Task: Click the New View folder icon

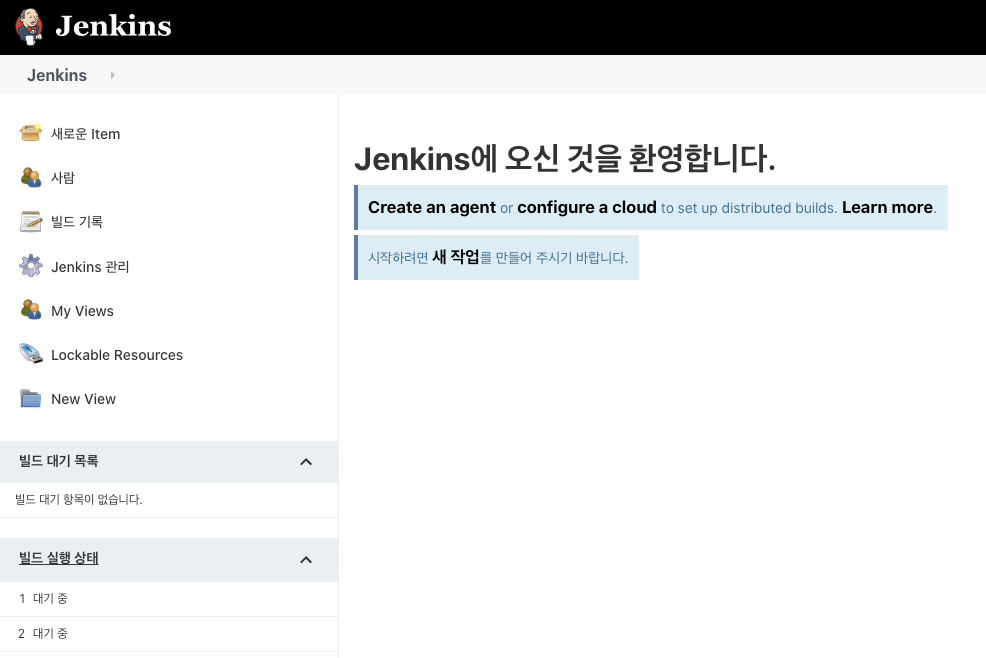Action: 31,398
